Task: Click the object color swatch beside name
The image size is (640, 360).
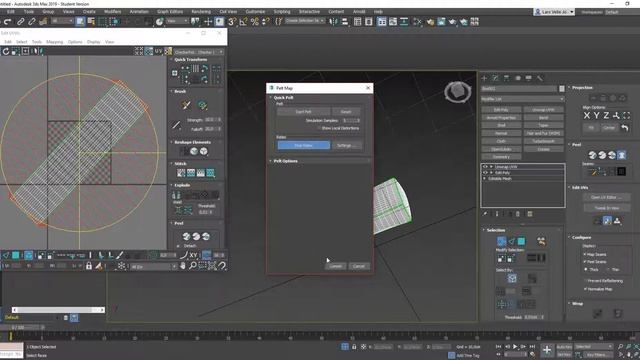Action: [x=562, y=89]
